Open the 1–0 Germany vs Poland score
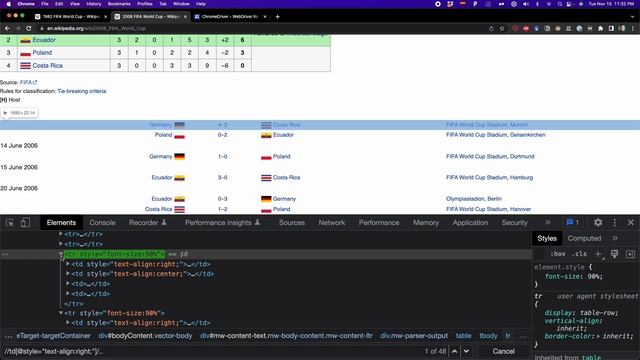Viewport: 640px width, 360px height. tap(222, 156)
